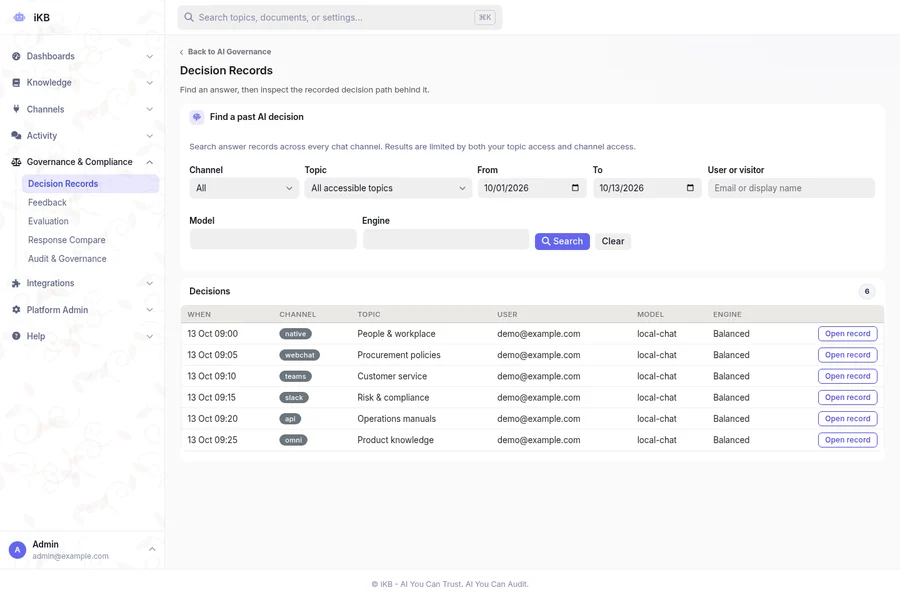
Task: Click the CHANNEL column header
Action: tap(297, 315)
